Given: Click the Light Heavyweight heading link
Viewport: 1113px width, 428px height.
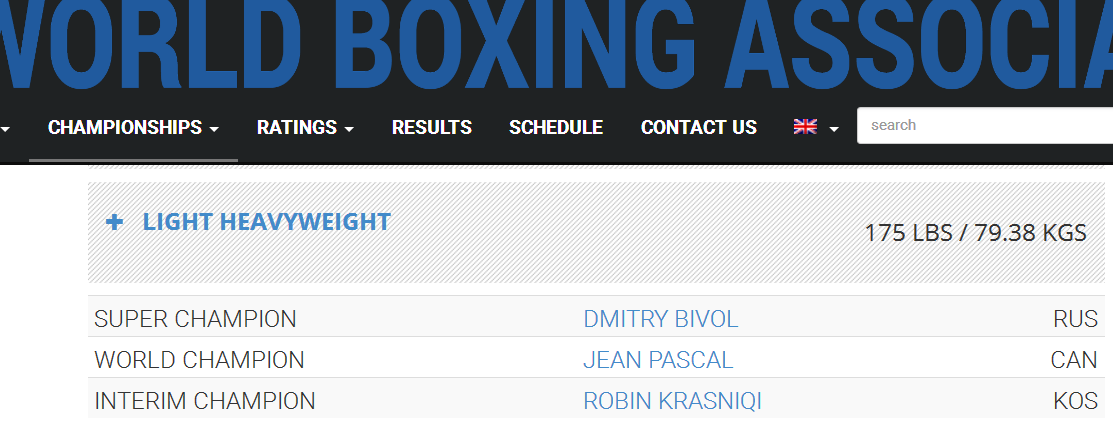Looking at the screenshot, I should click(266, 221).
